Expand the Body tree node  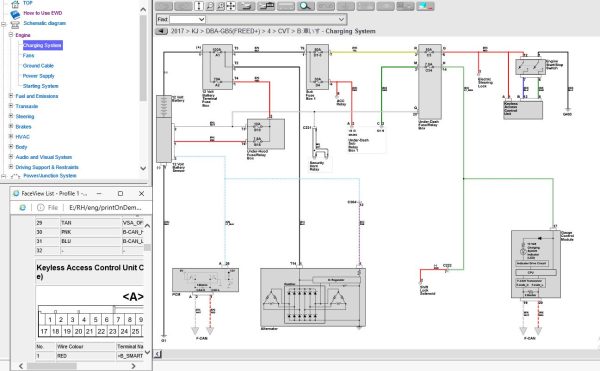tap(11, 146)
